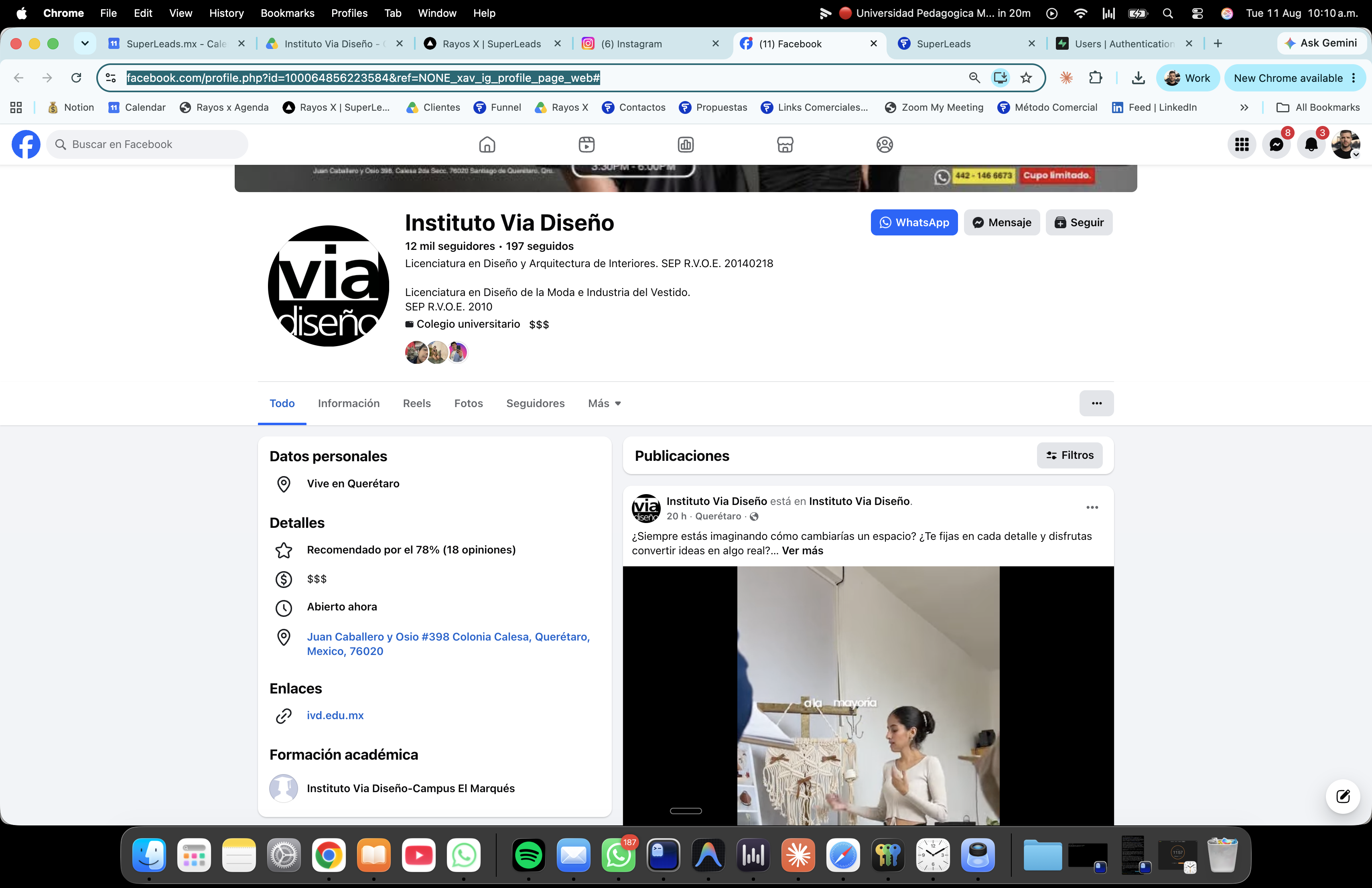Open Ask Gemini button
The width and height of the screenshot is (1372, 888).
(x=1321, y=43)
